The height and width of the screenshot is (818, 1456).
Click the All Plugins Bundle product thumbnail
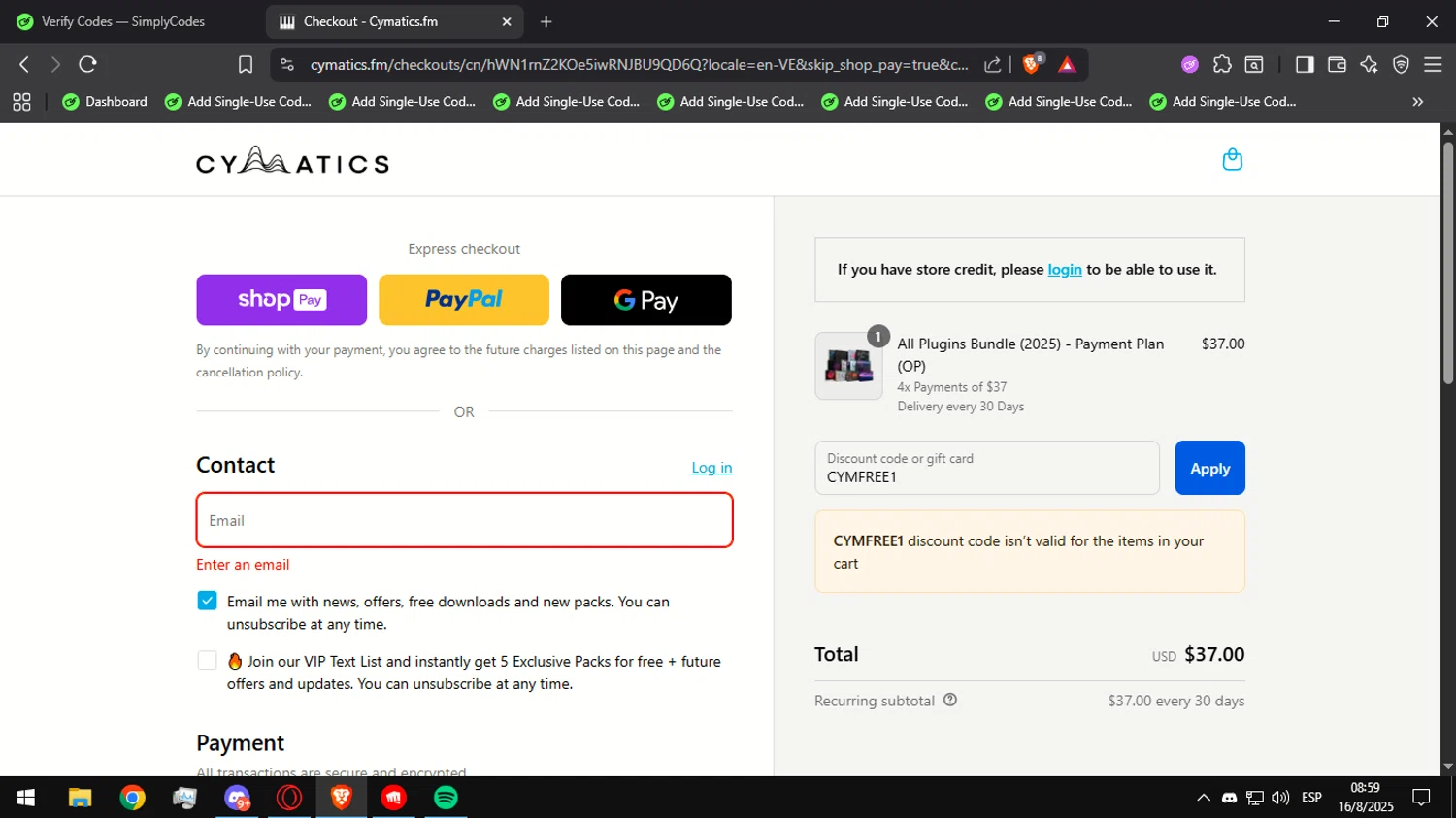[x=848, y=366]
